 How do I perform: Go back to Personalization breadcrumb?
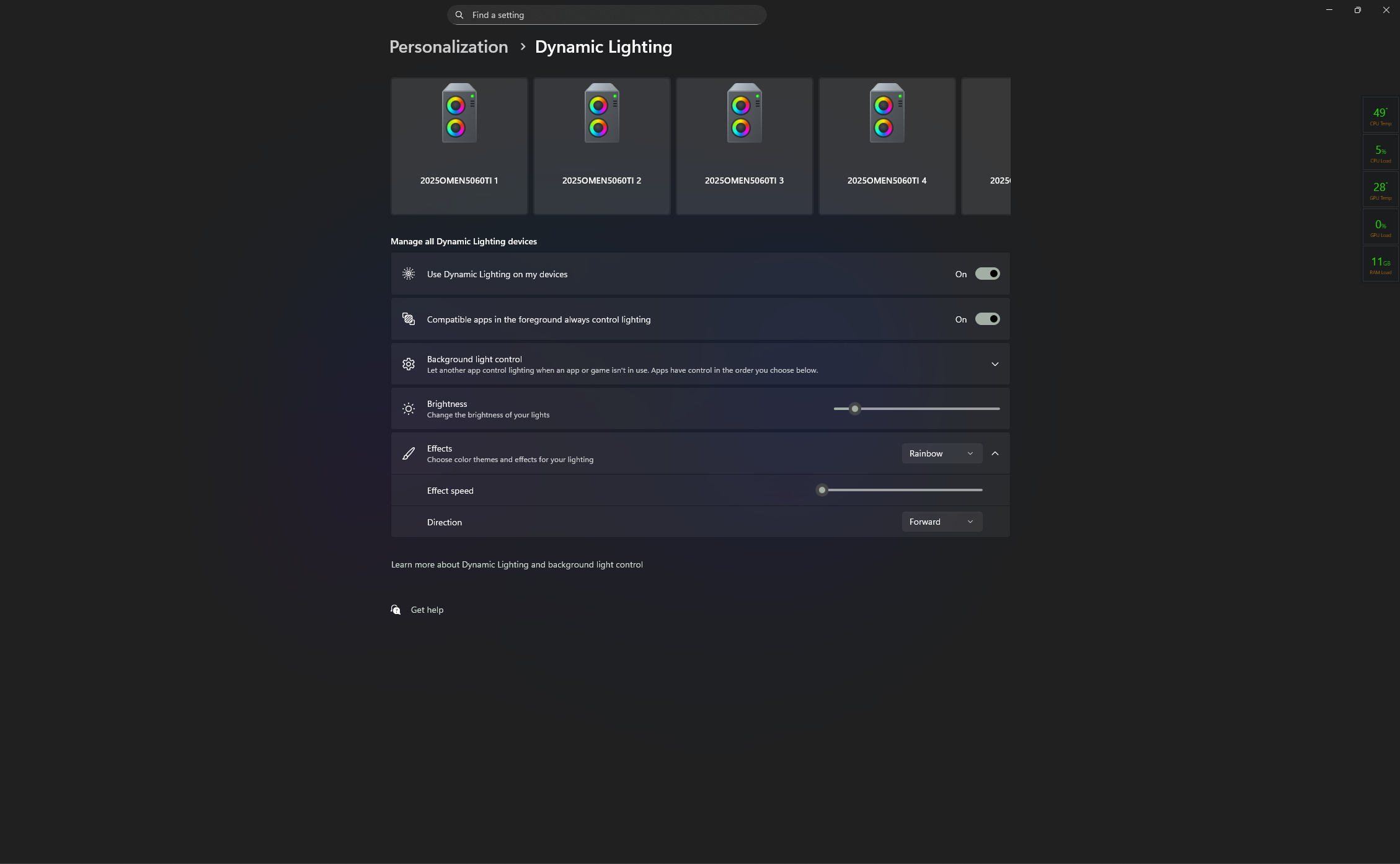(x=448, y=47)
